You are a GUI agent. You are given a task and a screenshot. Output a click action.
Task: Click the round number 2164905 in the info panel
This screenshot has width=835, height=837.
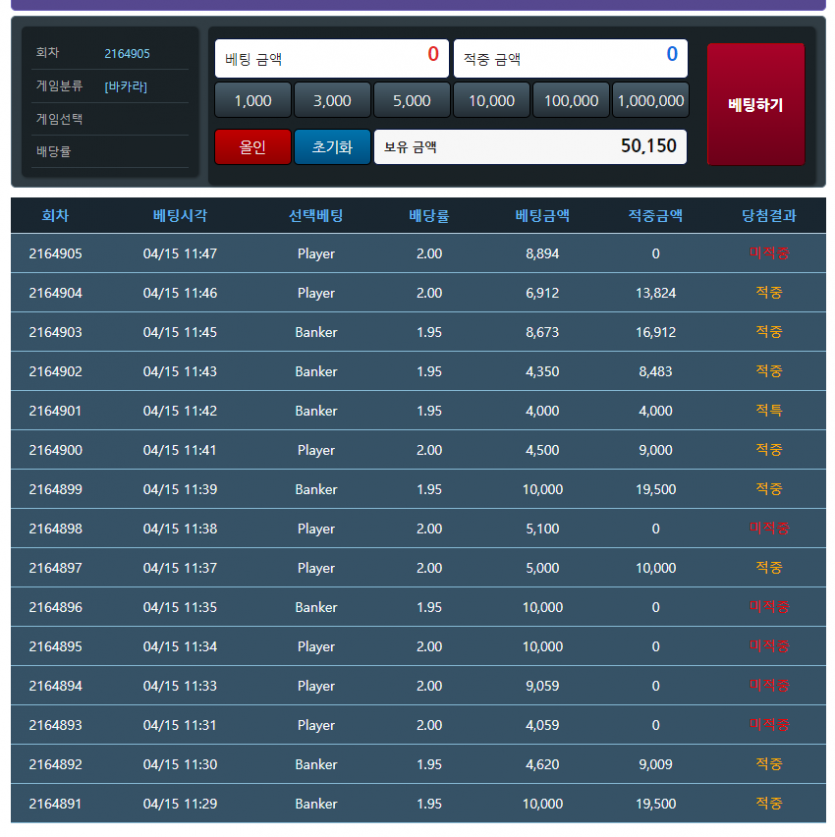pos(127,53)
